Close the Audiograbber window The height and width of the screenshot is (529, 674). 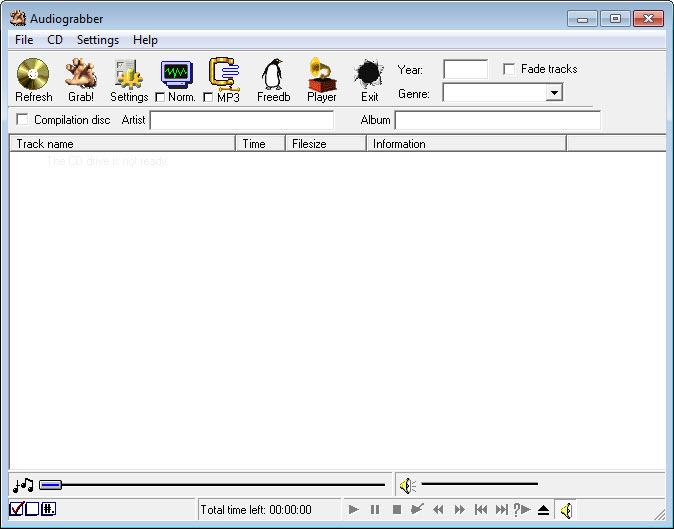pyautogui.click(x=648, y=19)
